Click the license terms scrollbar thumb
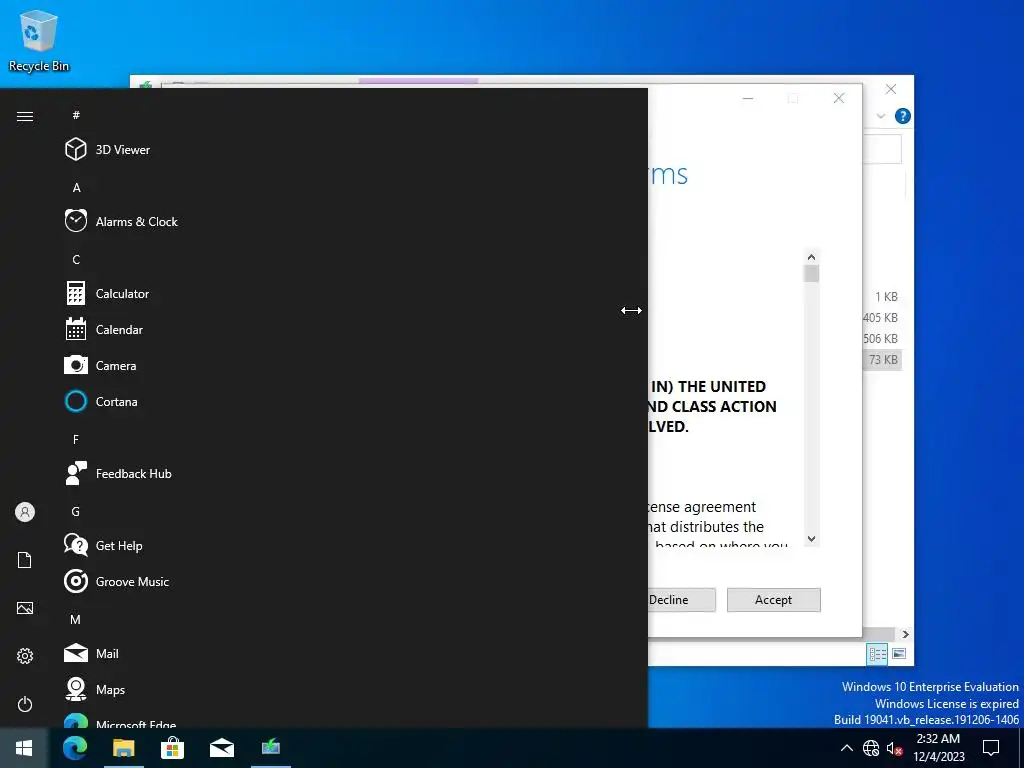 pos(811,274)
